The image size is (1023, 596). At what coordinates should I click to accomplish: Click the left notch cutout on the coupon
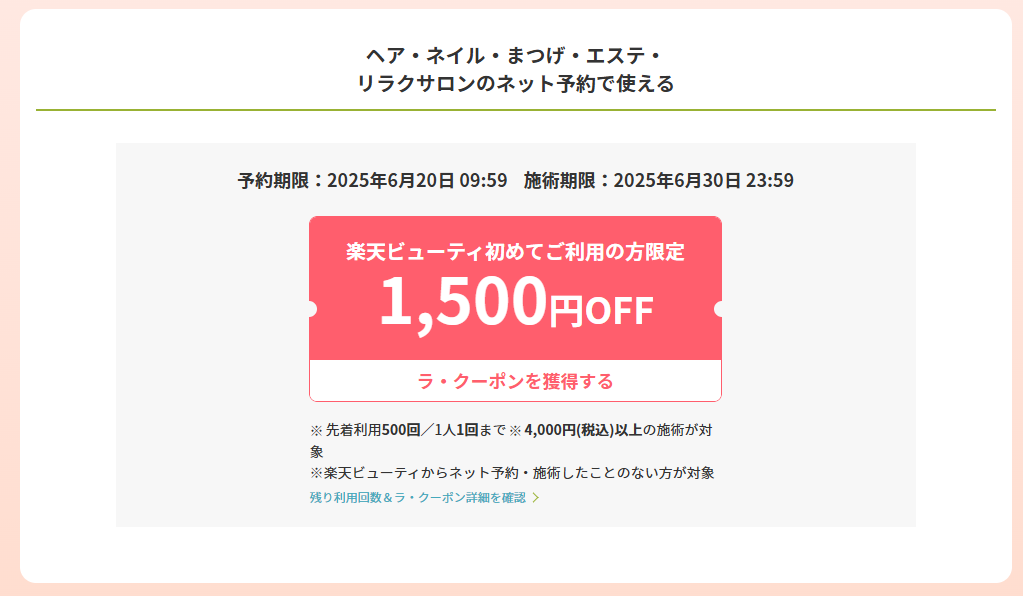click(x=313, y=309)
